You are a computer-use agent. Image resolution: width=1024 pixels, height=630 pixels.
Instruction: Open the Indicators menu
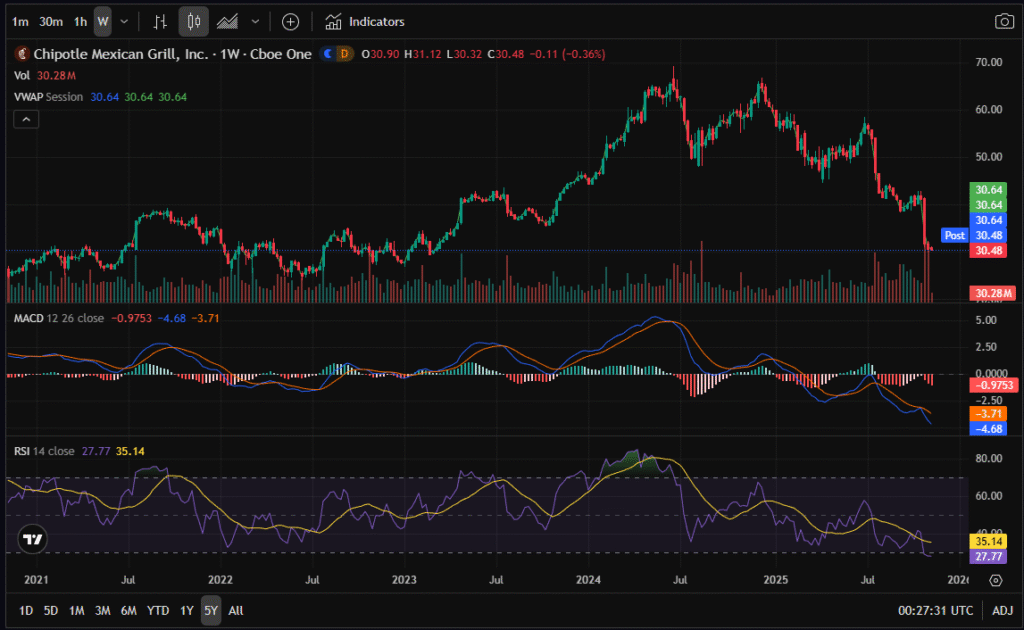pyautogui.click(x=365, y=21)
